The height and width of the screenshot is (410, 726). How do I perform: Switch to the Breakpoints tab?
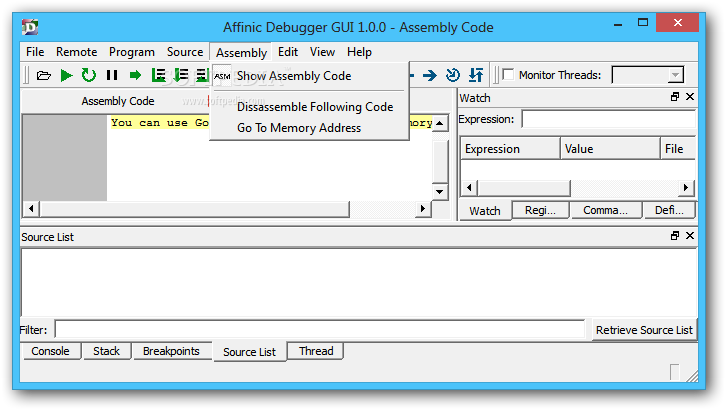171,351
